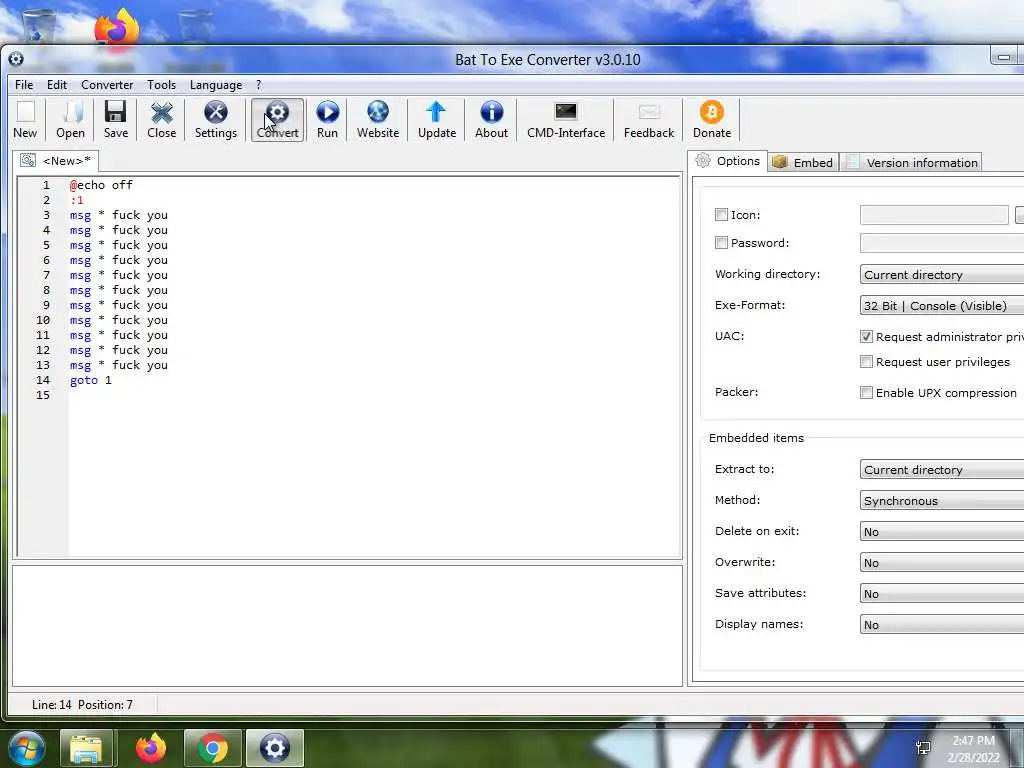Open a batch file with Open icon

(x=71, y=120)
